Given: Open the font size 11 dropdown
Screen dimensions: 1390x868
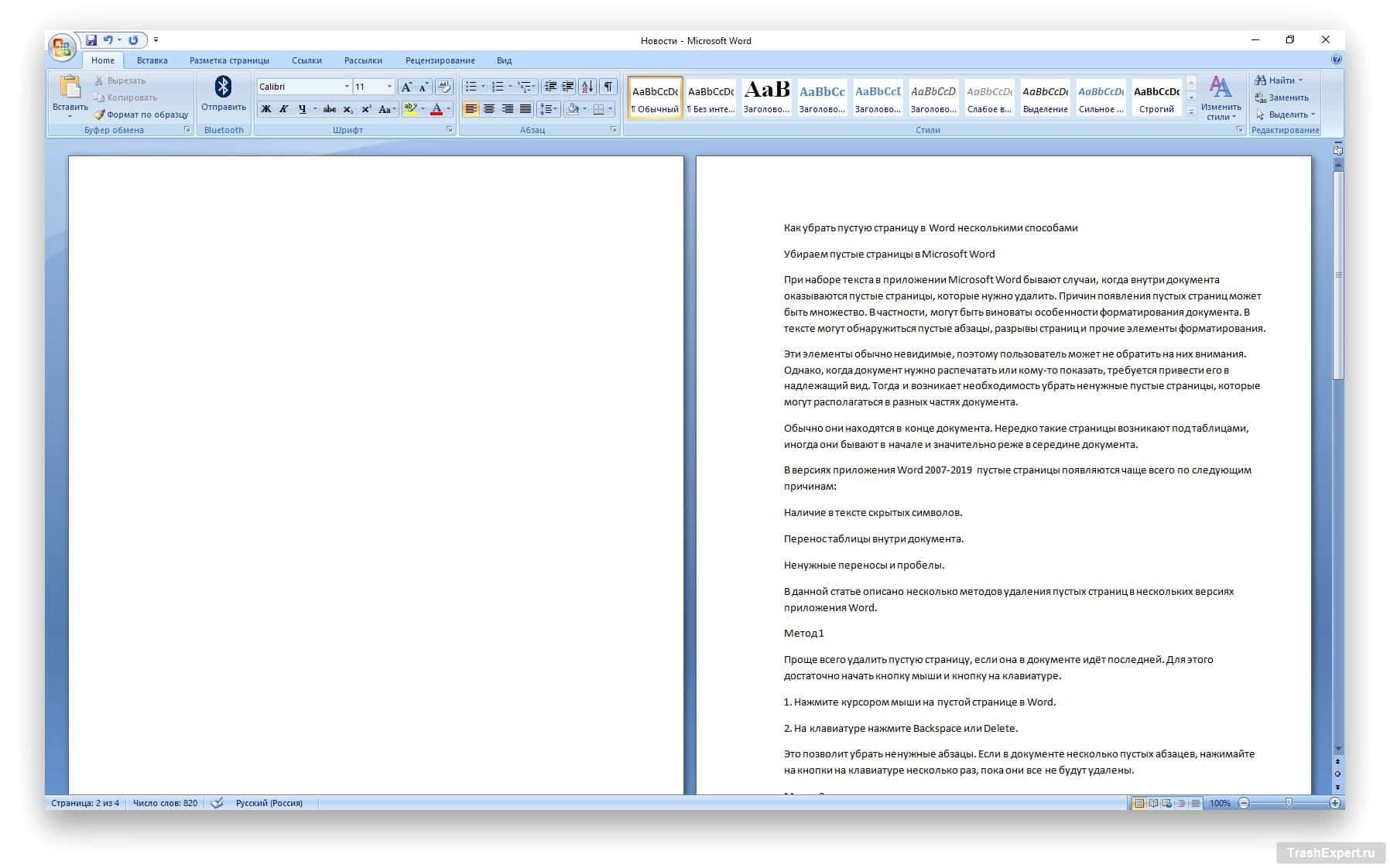Looking at the screenshot, I should coord(389,87).
